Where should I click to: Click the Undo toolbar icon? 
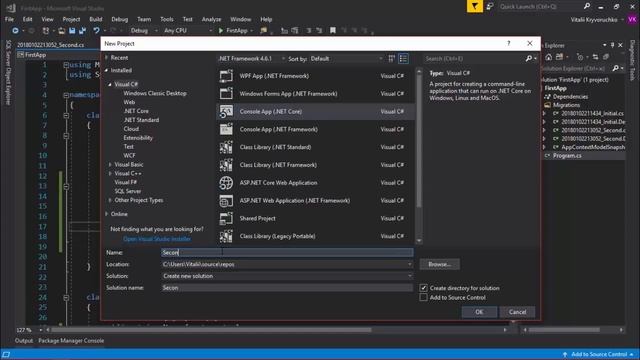(96, 31)
